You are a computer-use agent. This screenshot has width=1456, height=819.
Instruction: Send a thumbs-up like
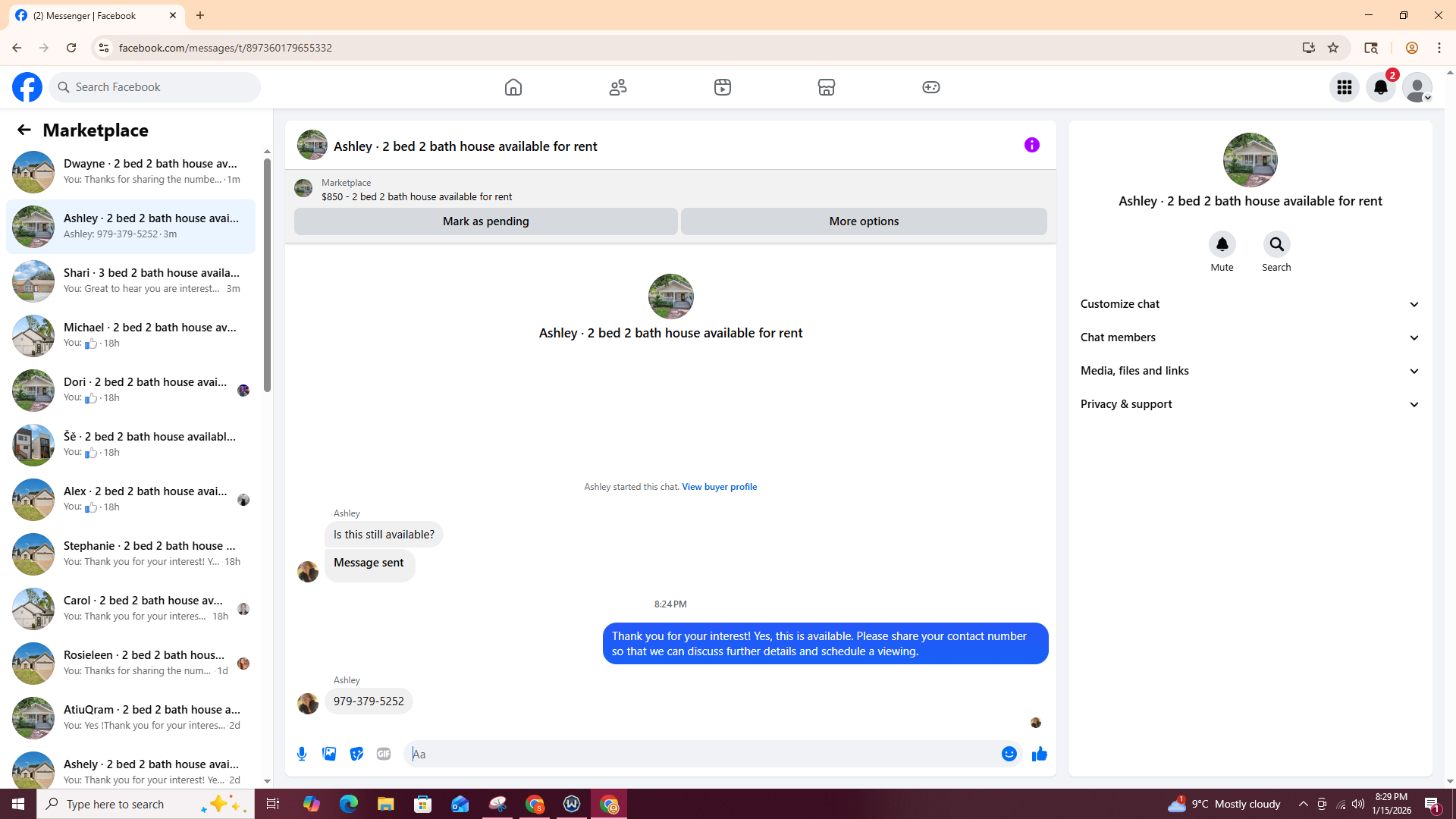pos(1039,754)
